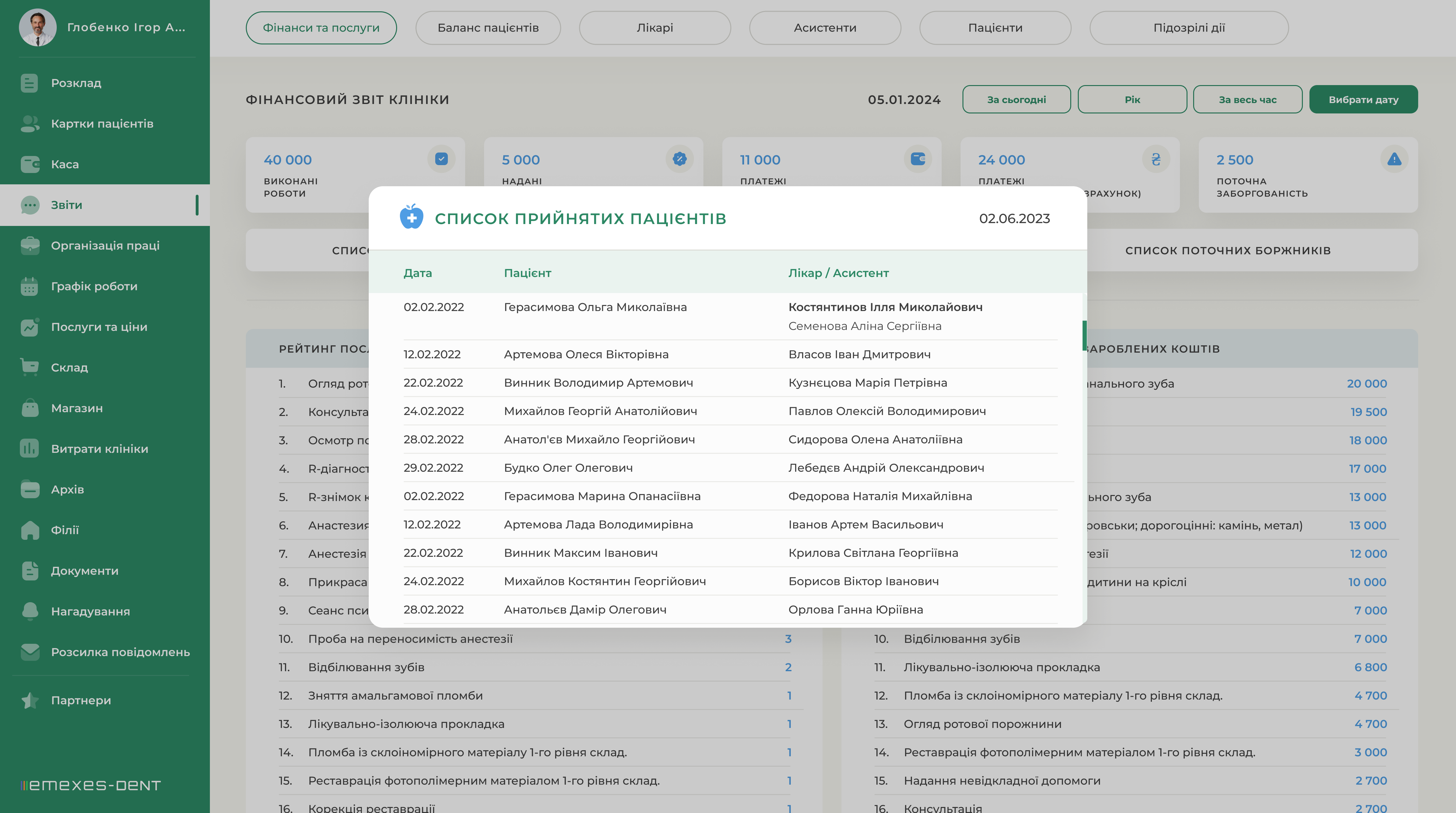The image size is (1456, 813).
Task: Filter report by За сьогодні
Action: (1016, 100)
